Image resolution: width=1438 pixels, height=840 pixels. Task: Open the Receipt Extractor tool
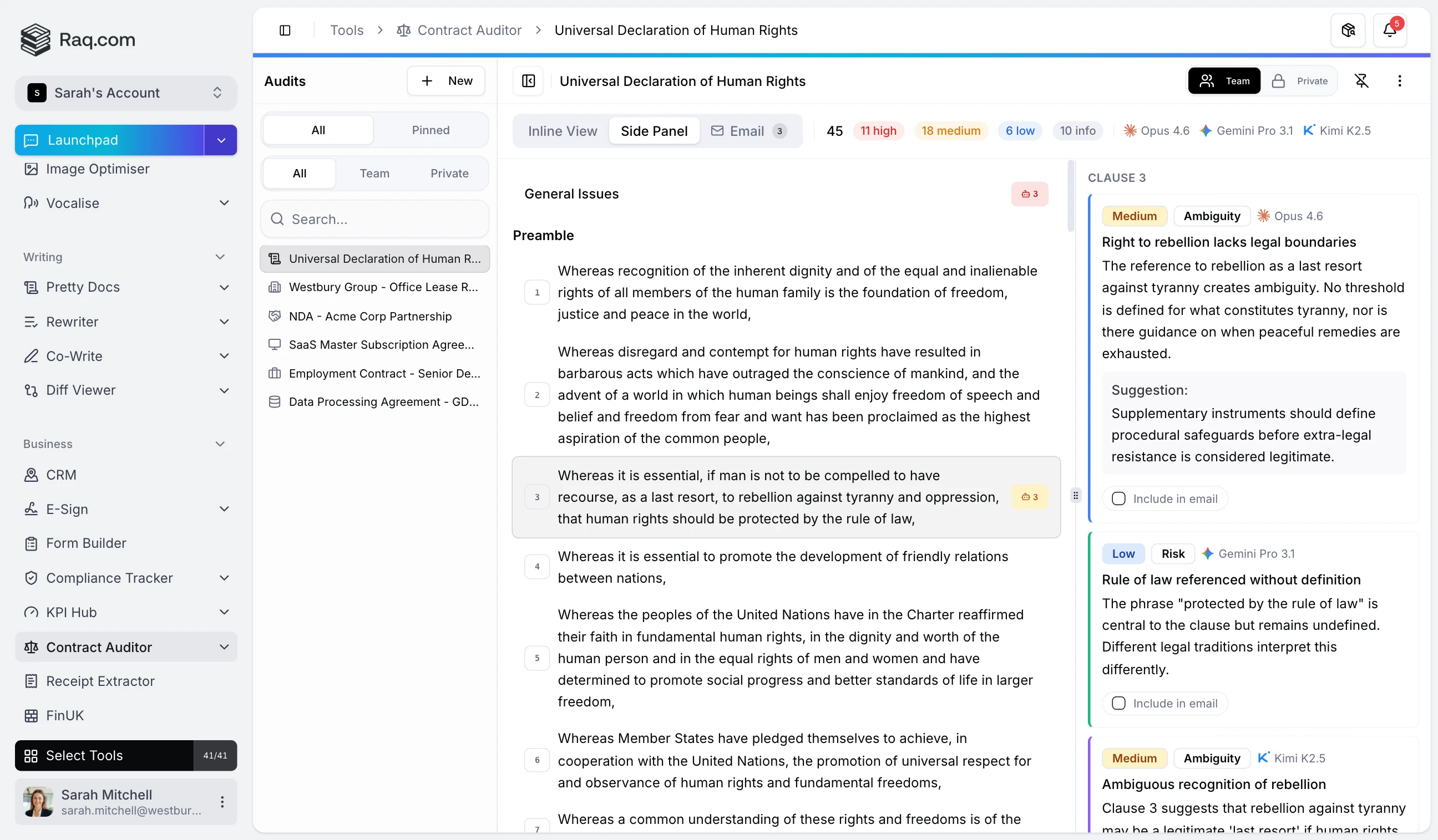[100, 681]
